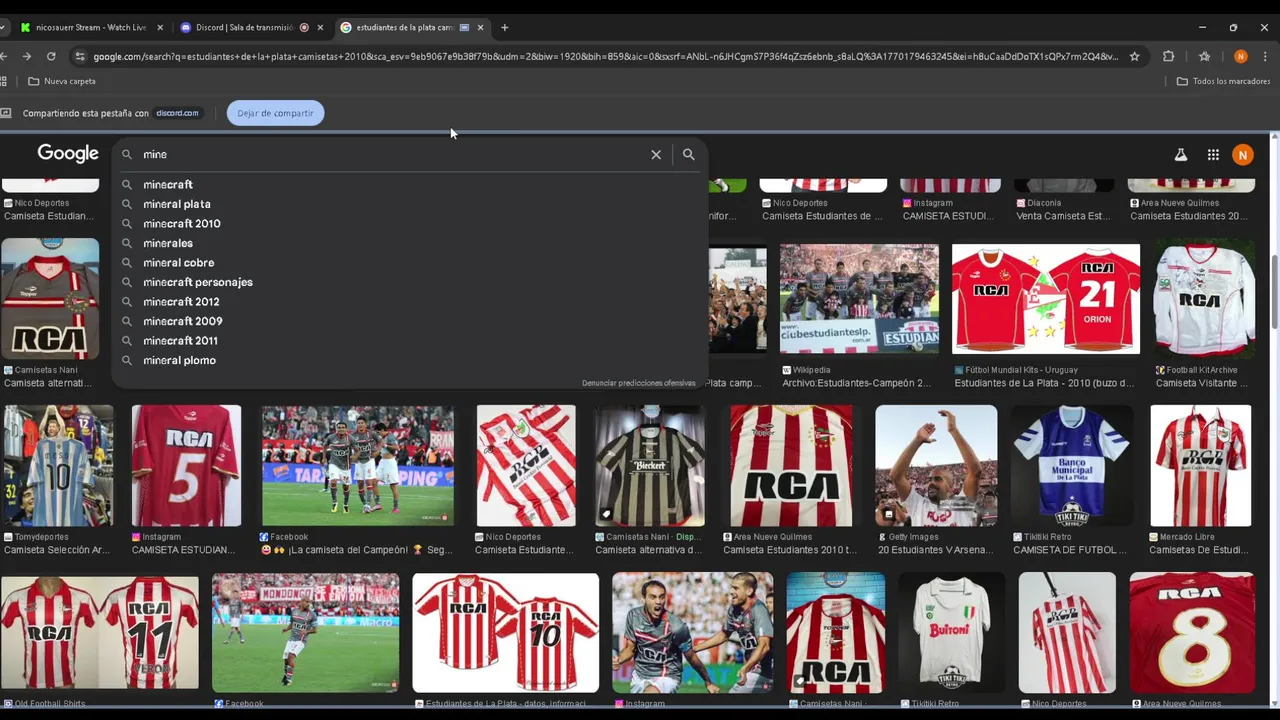The height and width of the screenshot is (720, 1280).
Task: Open the Google account avatar on results page
Action: [1242, 155]
